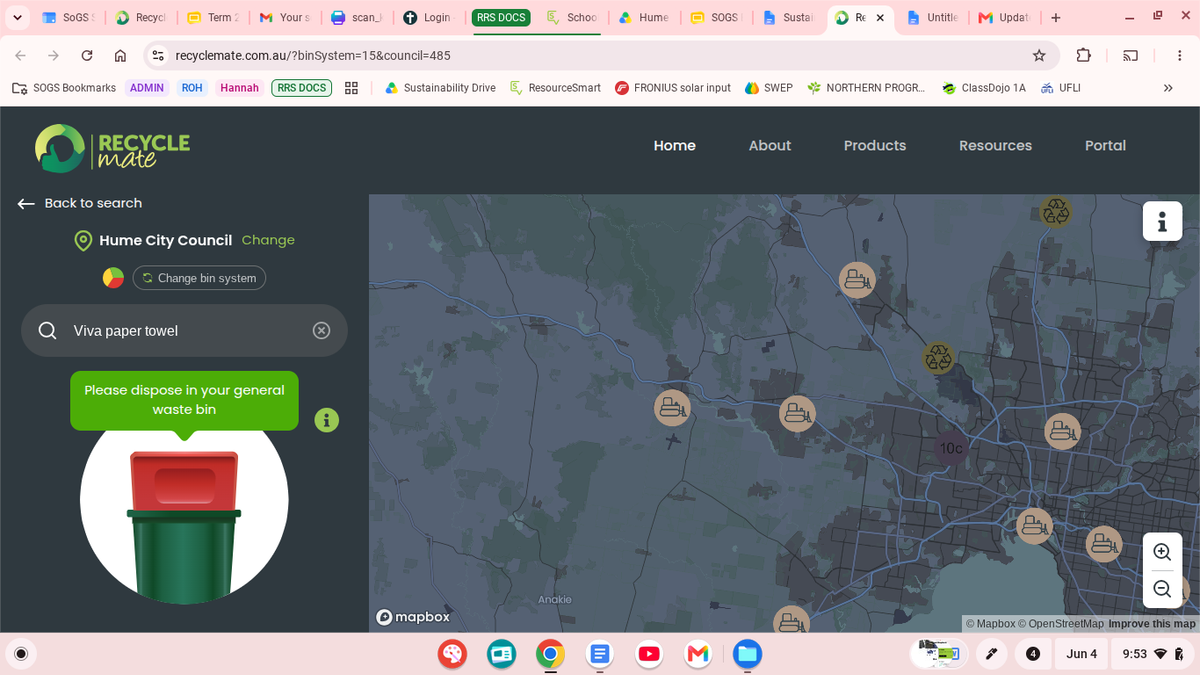Switch to the Term 2 tab
Screen dimensions: 1200x675
214,18
